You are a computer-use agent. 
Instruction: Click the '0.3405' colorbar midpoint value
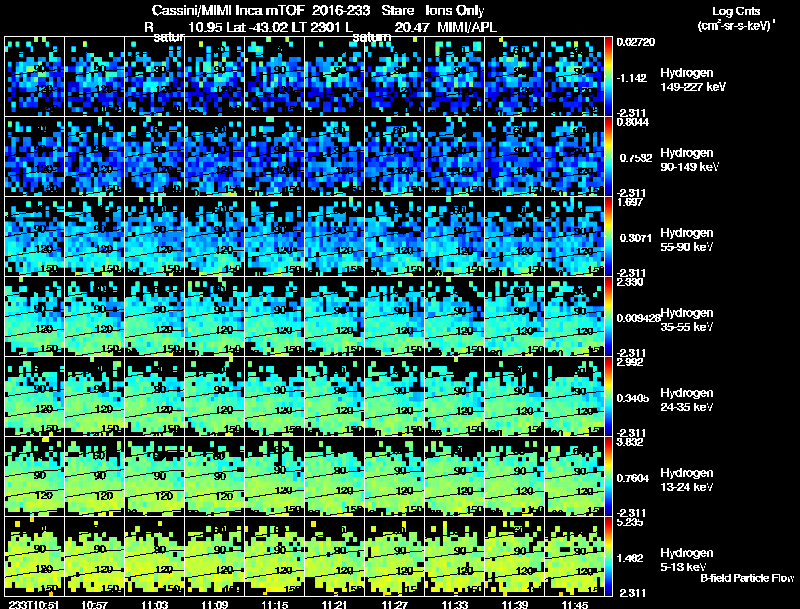[x=633, y=398]
